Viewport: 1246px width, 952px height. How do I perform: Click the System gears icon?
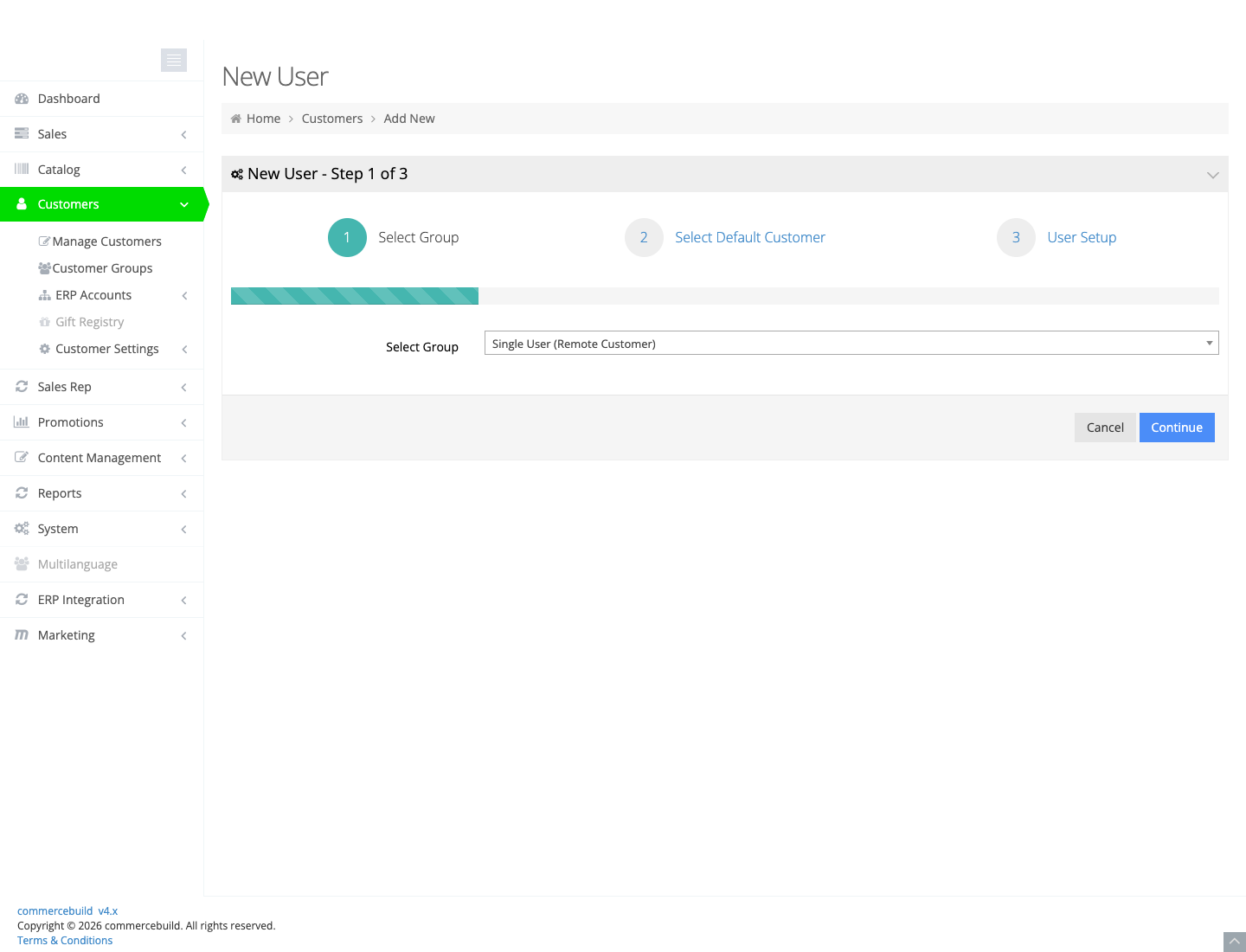[x=22, y=529]
